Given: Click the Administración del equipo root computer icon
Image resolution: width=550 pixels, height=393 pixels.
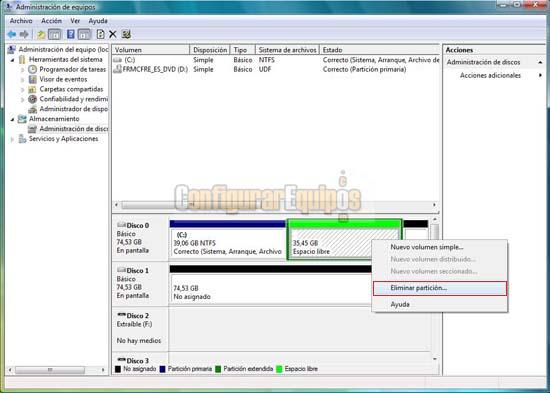Looking at the screenshot, I should (12, 49).
